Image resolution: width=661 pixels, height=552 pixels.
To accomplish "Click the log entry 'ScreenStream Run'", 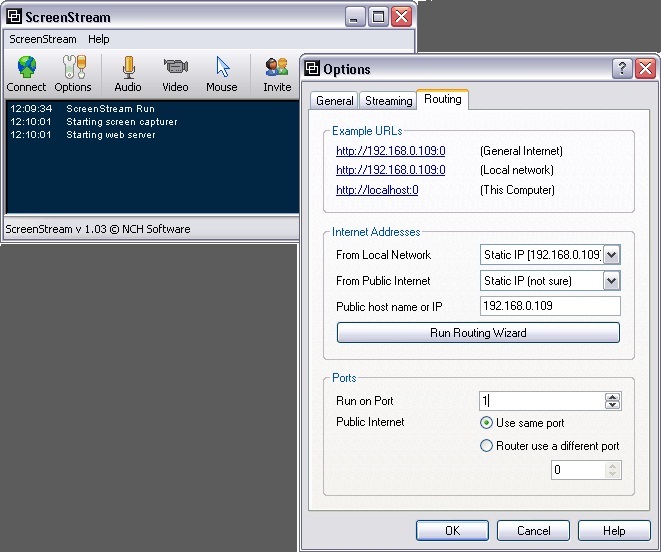I will pyautogui.click(x=110, y=109).
